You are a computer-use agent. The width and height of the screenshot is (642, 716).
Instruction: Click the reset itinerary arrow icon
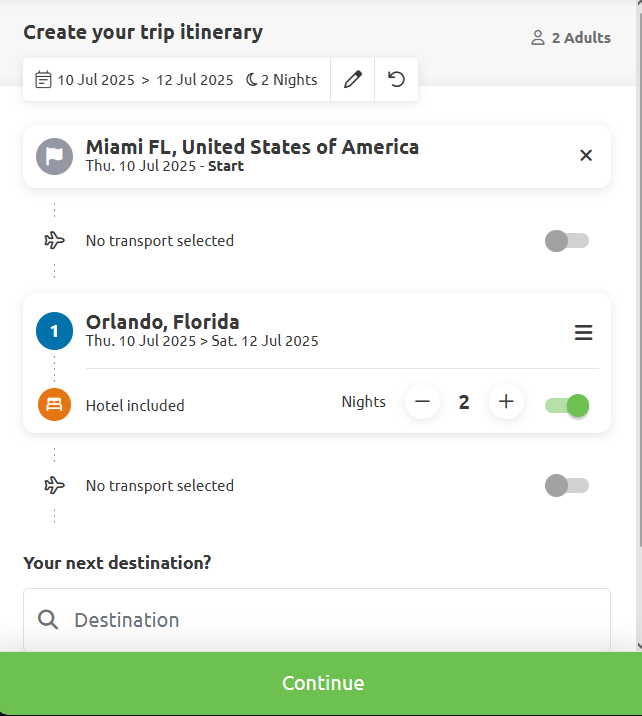pyautogui.click(x=396, y=79)
